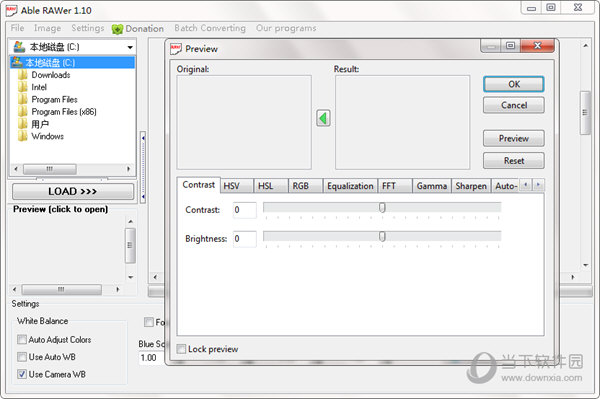Screen dimensions: 600x399
Task: Enable Auto Adjust Colors checkbox
Action: pyautogui.click(x=22, y=339)
